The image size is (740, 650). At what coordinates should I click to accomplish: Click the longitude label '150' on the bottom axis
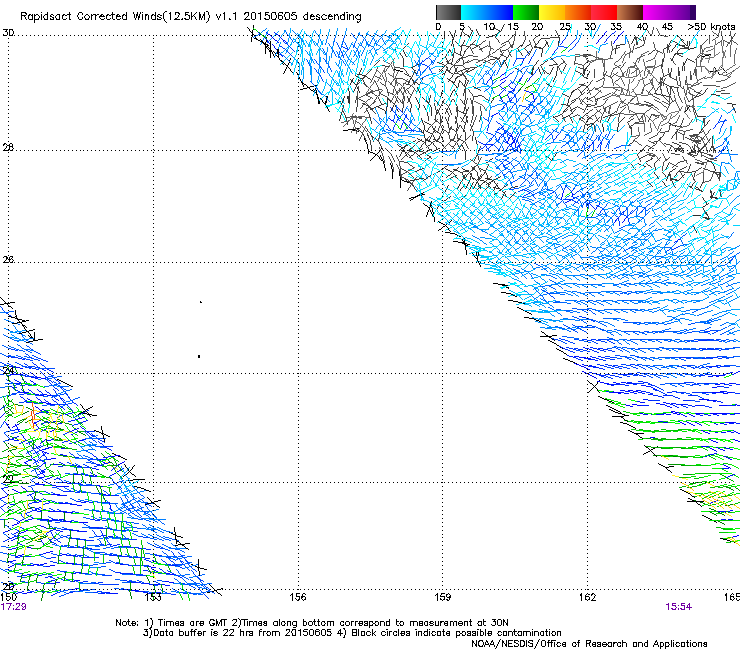pos(8,597)
